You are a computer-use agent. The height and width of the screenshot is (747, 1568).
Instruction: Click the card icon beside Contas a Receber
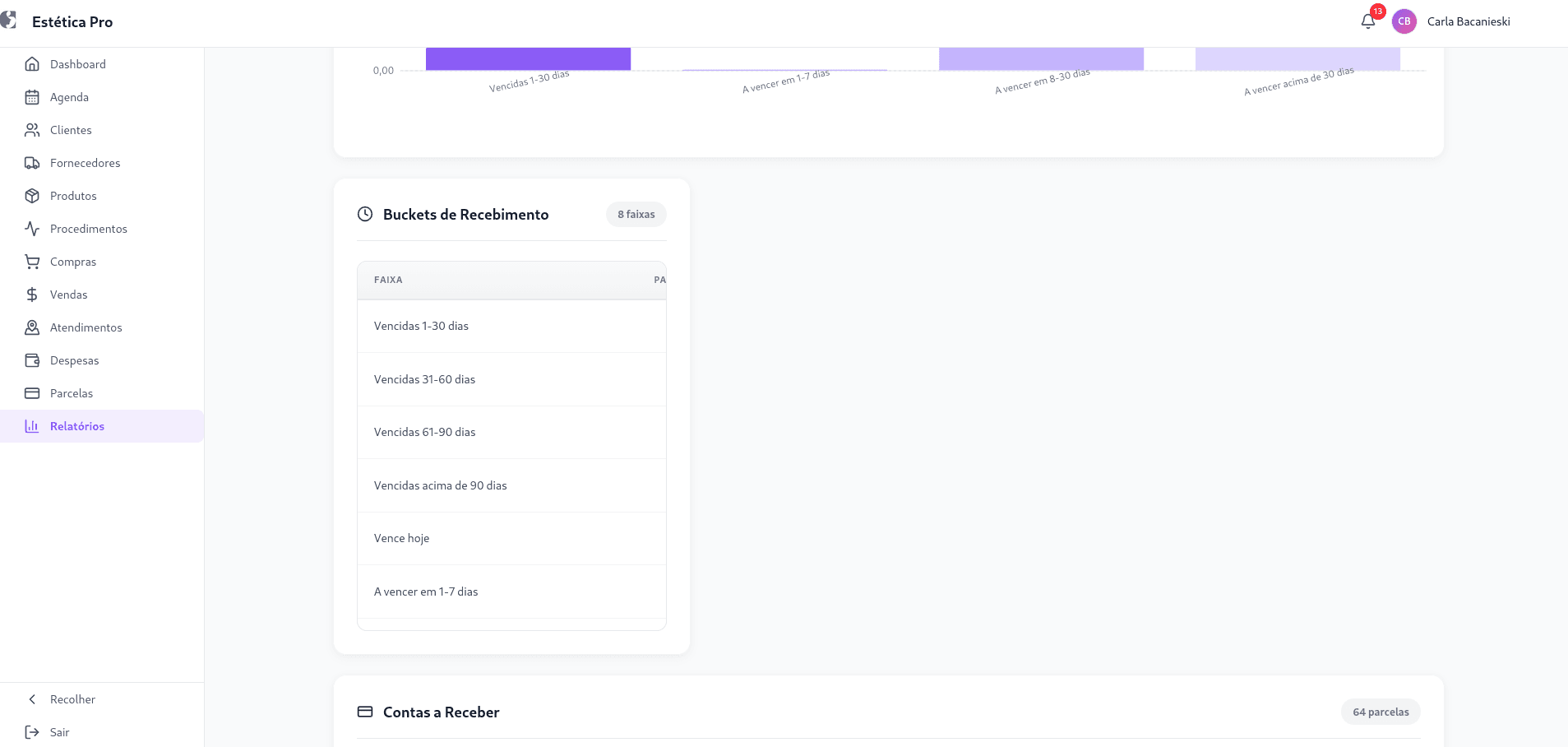(365, 712)
